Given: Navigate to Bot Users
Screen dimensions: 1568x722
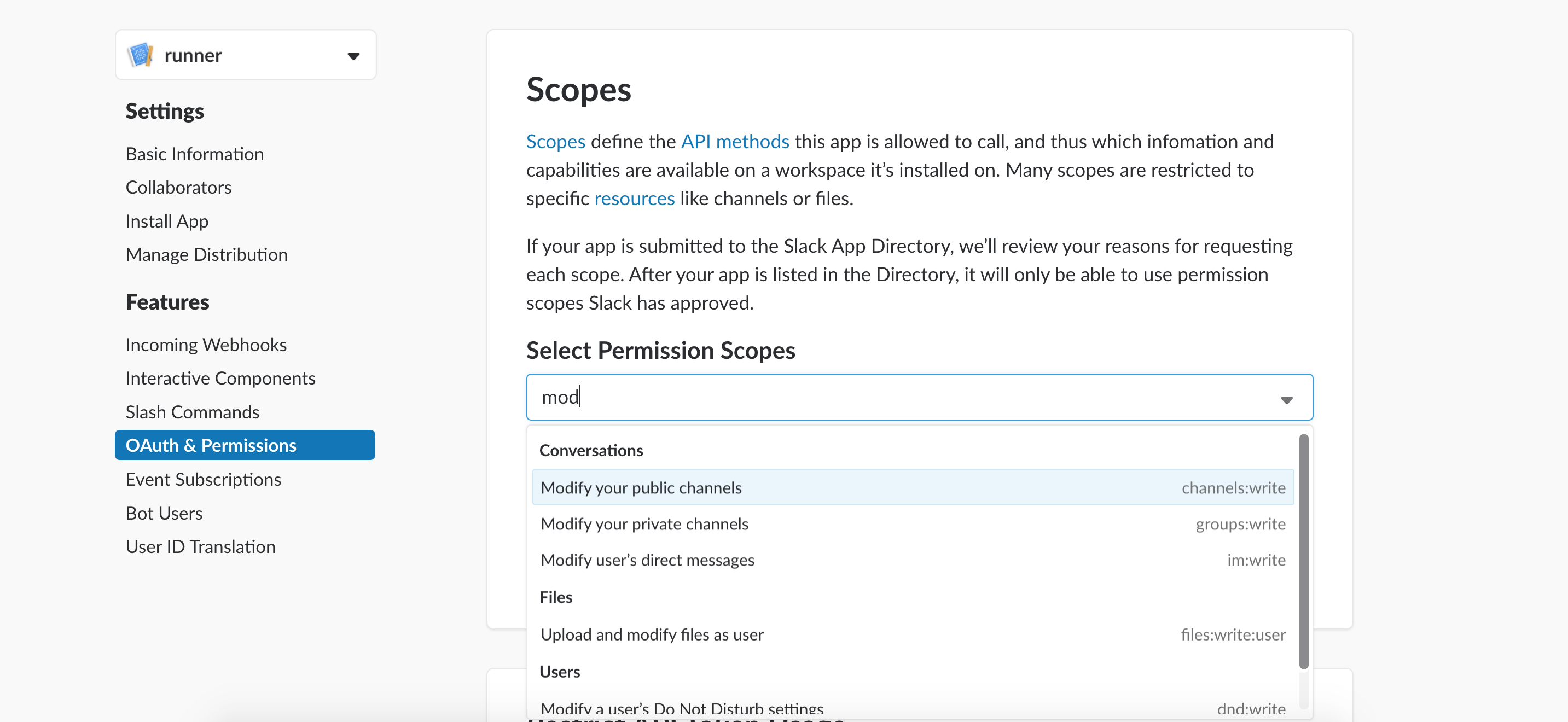Looking at the screenshot, I should tap(164, 513).
